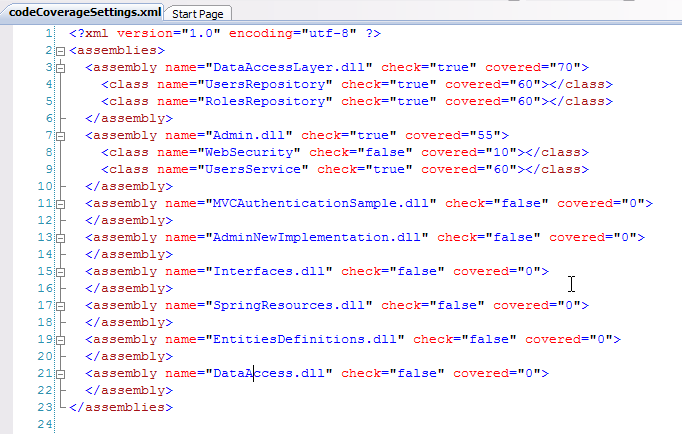Click the </assembly> closing tag on line 6

[129, 118]
